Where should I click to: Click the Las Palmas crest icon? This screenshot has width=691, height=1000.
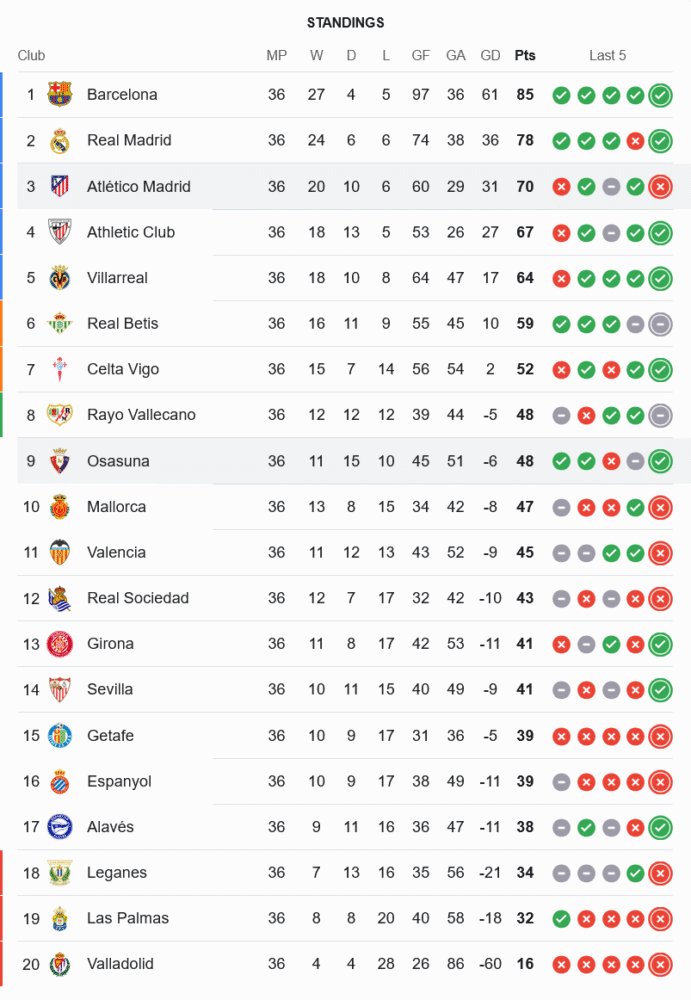[60, 919]
